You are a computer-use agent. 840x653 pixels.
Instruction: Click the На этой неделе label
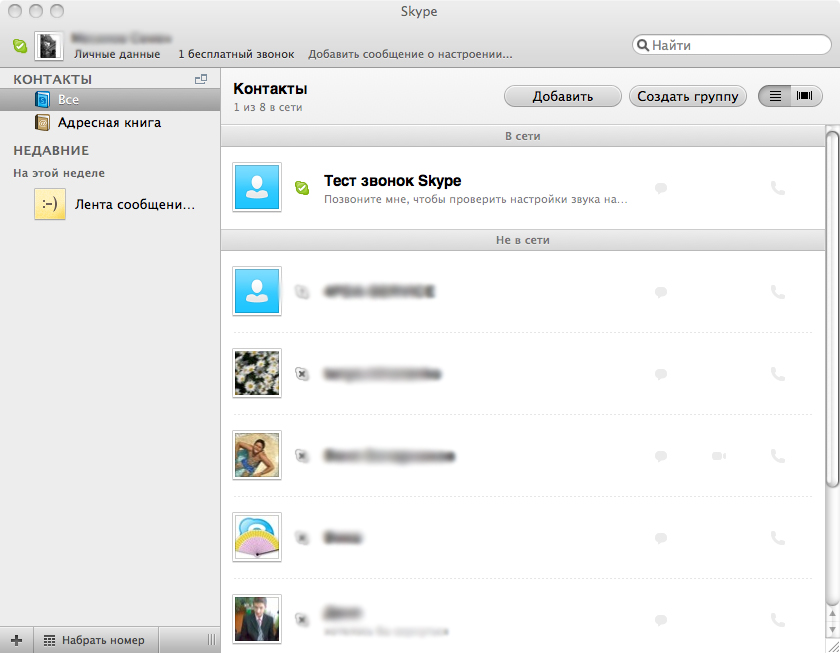tap(59, 173)
